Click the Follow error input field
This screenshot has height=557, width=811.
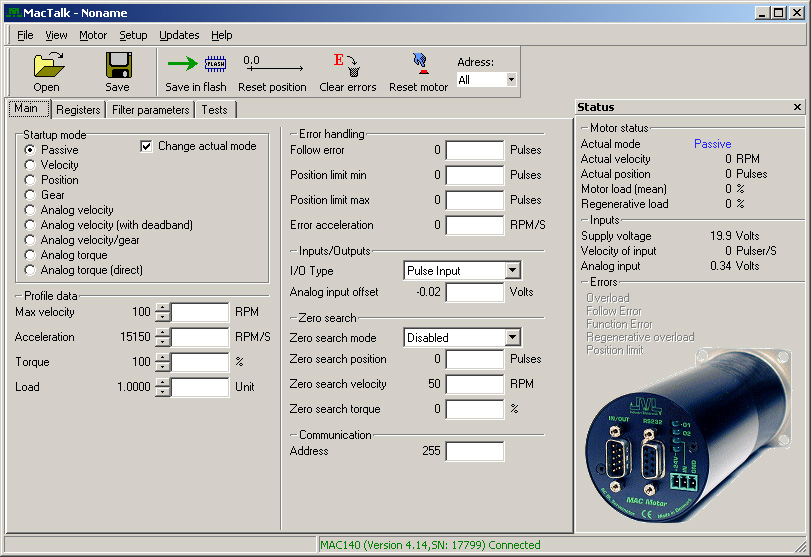(x=475, y=150)
